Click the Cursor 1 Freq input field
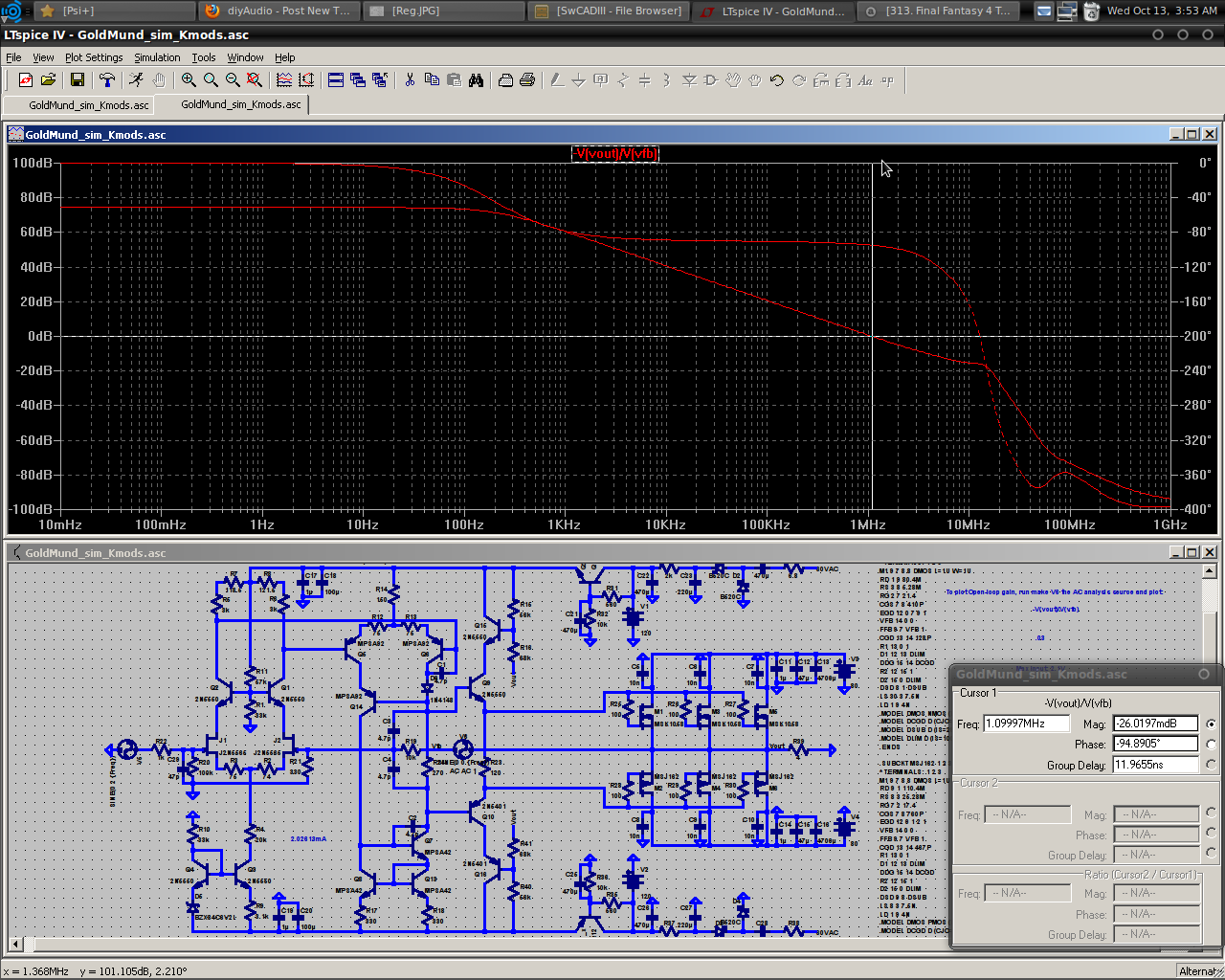This screenshot has width=1225, height=980. [1027, 724]
